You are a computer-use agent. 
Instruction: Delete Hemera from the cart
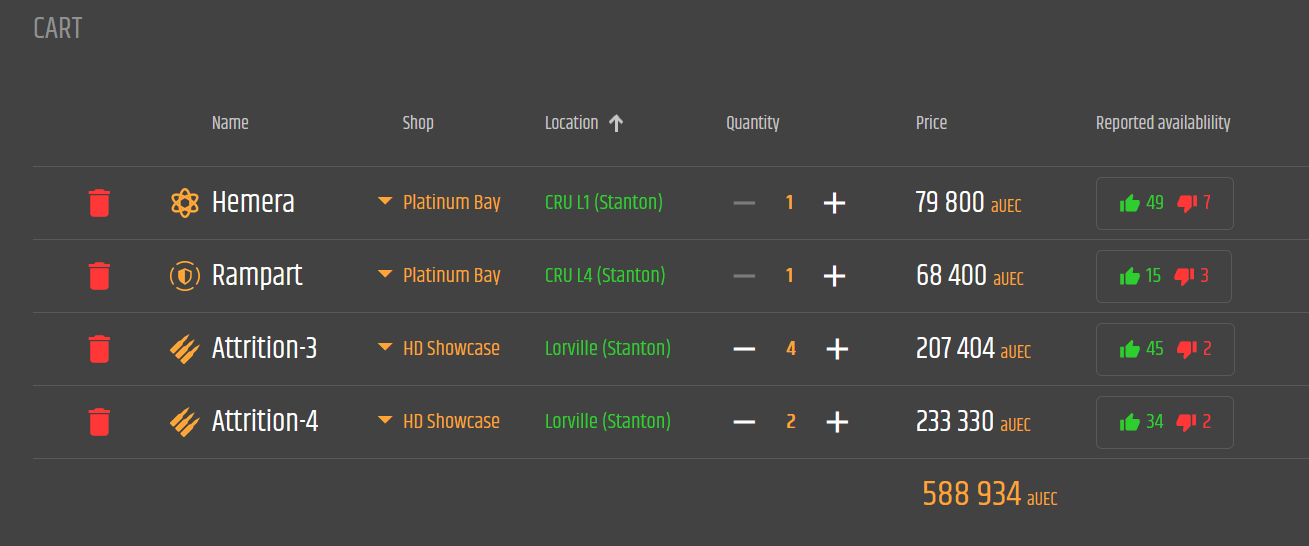(99, 203)
